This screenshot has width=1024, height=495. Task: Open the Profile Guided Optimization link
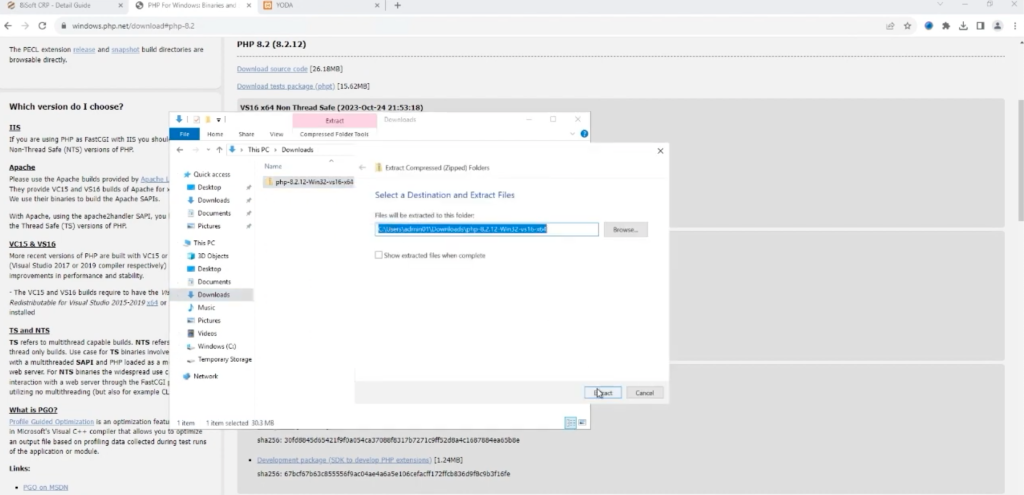(x=52, y=422)
